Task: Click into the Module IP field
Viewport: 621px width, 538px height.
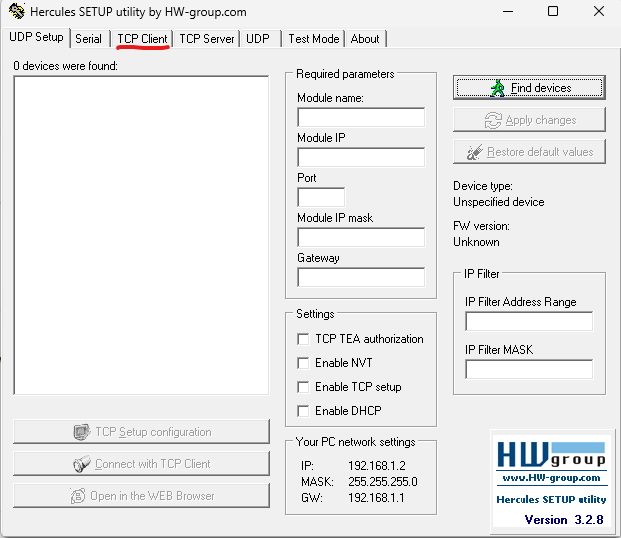Action: [x=361, y=157]
